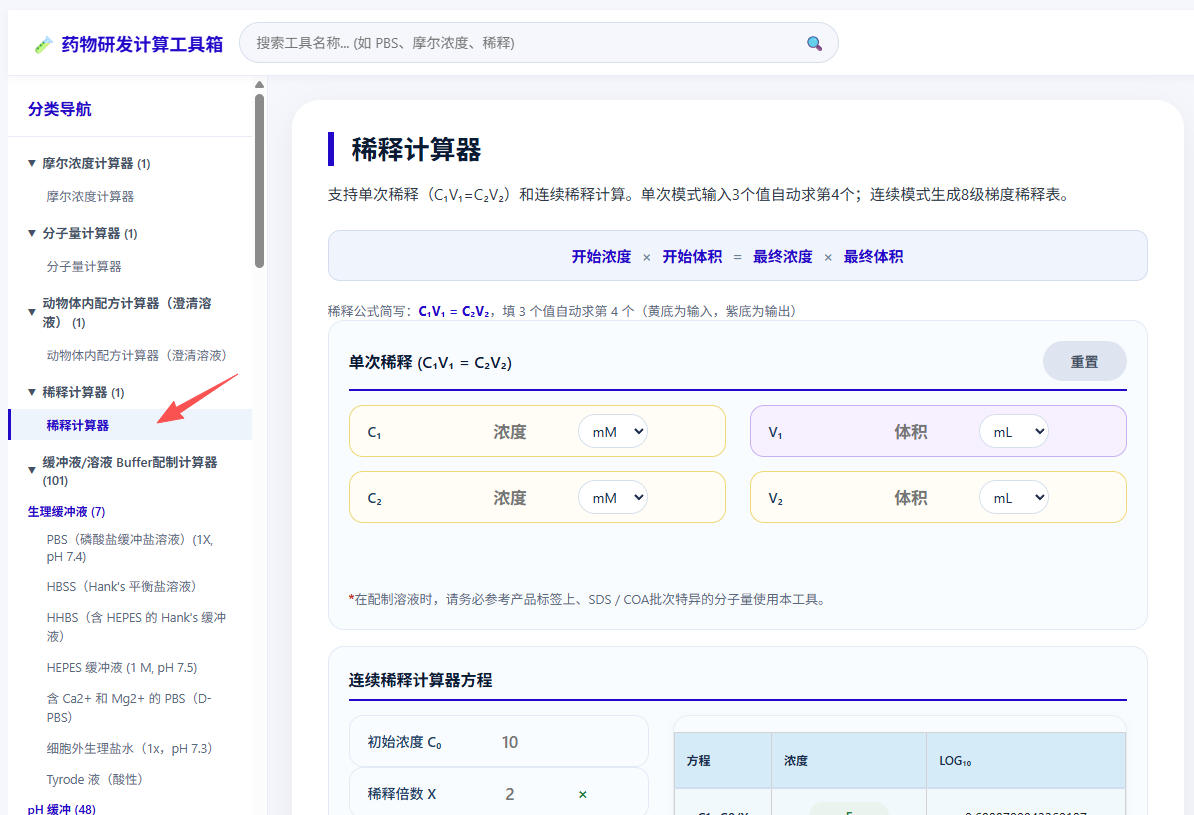
Task: Open the 药物研发计算工具箱 home title
Action: click(142, 44)
